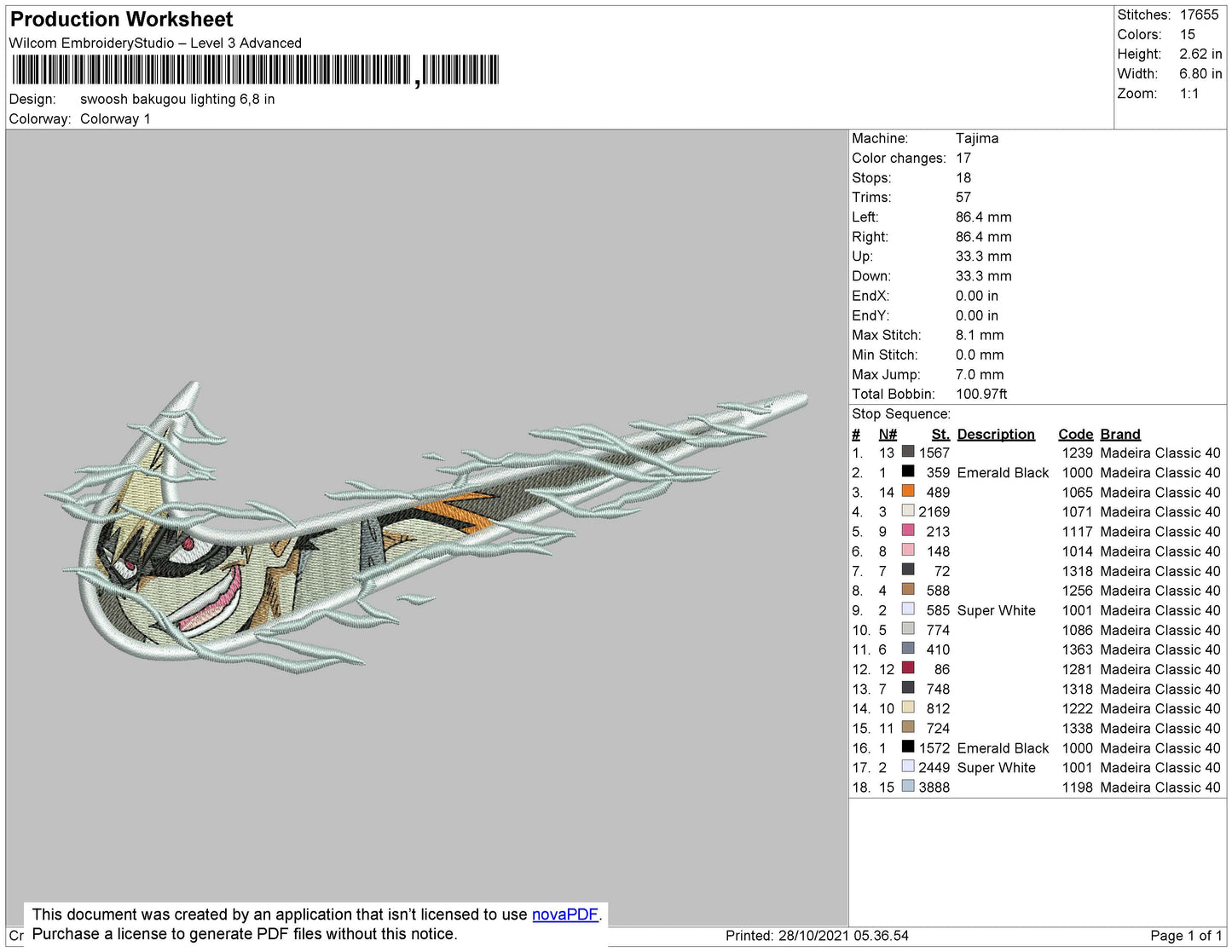Image resolution: width=1232 pixels, height=952 pixels.
Task: Select Super White swatch for stop 17
Action: click(x=908, y=767)
